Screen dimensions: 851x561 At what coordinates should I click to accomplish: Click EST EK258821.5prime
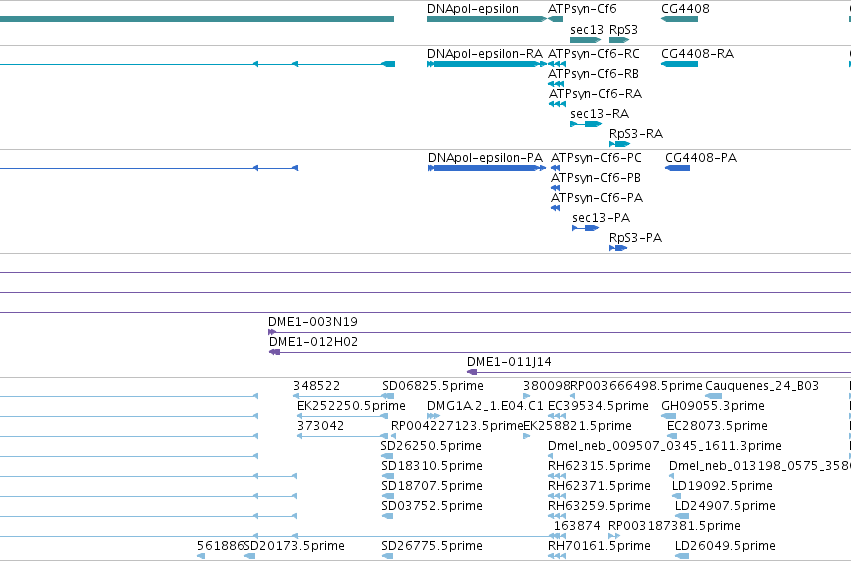click(x=577, y=426)
